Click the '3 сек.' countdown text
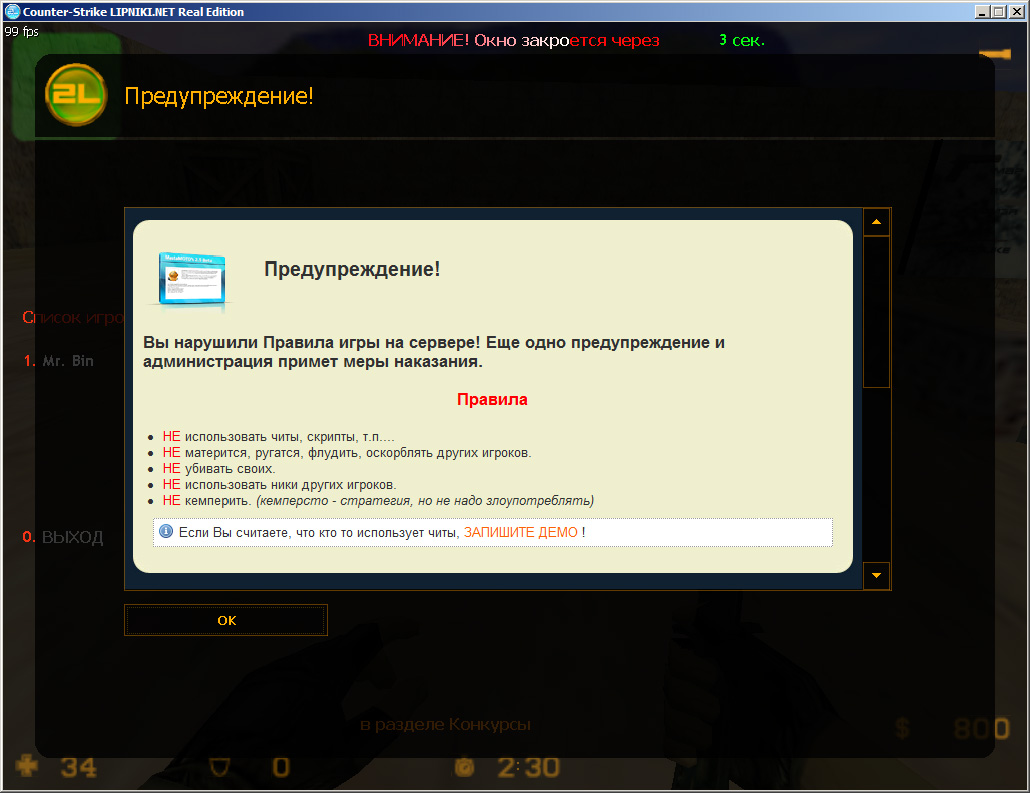Viewport: 1030px width, 793px height. pos(742,40)
